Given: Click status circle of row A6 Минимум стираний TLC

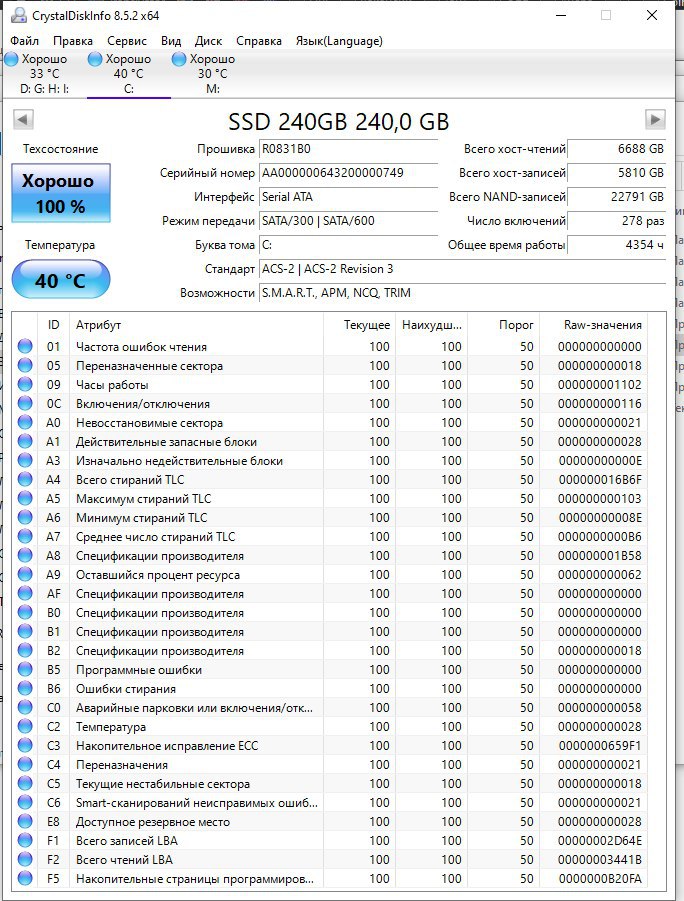Looking at the screenshot, I should tap(25, 517).
